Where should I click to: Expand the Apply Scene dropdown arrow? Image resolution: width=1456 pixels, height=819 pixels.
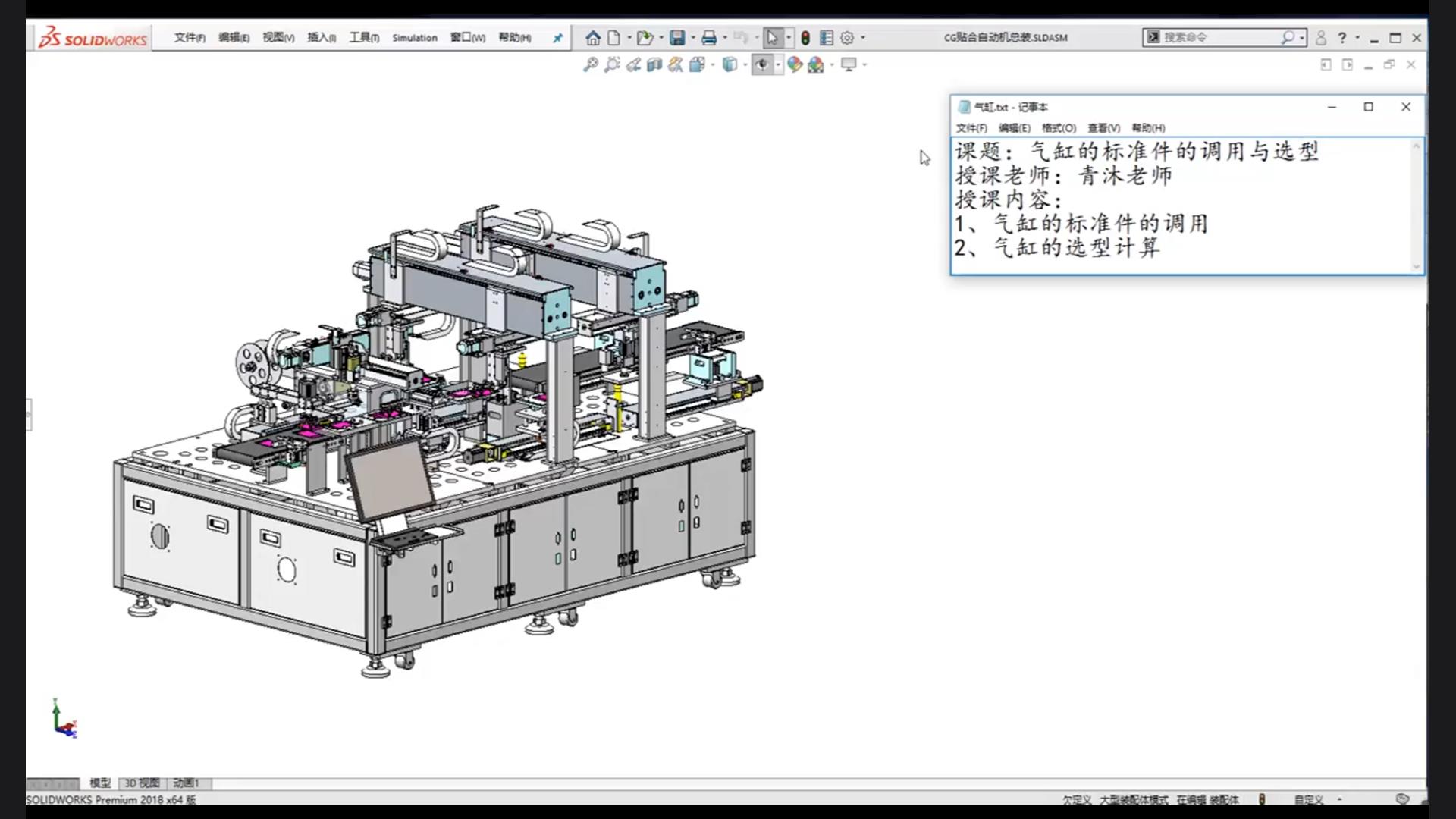click(x=832, y=65)
